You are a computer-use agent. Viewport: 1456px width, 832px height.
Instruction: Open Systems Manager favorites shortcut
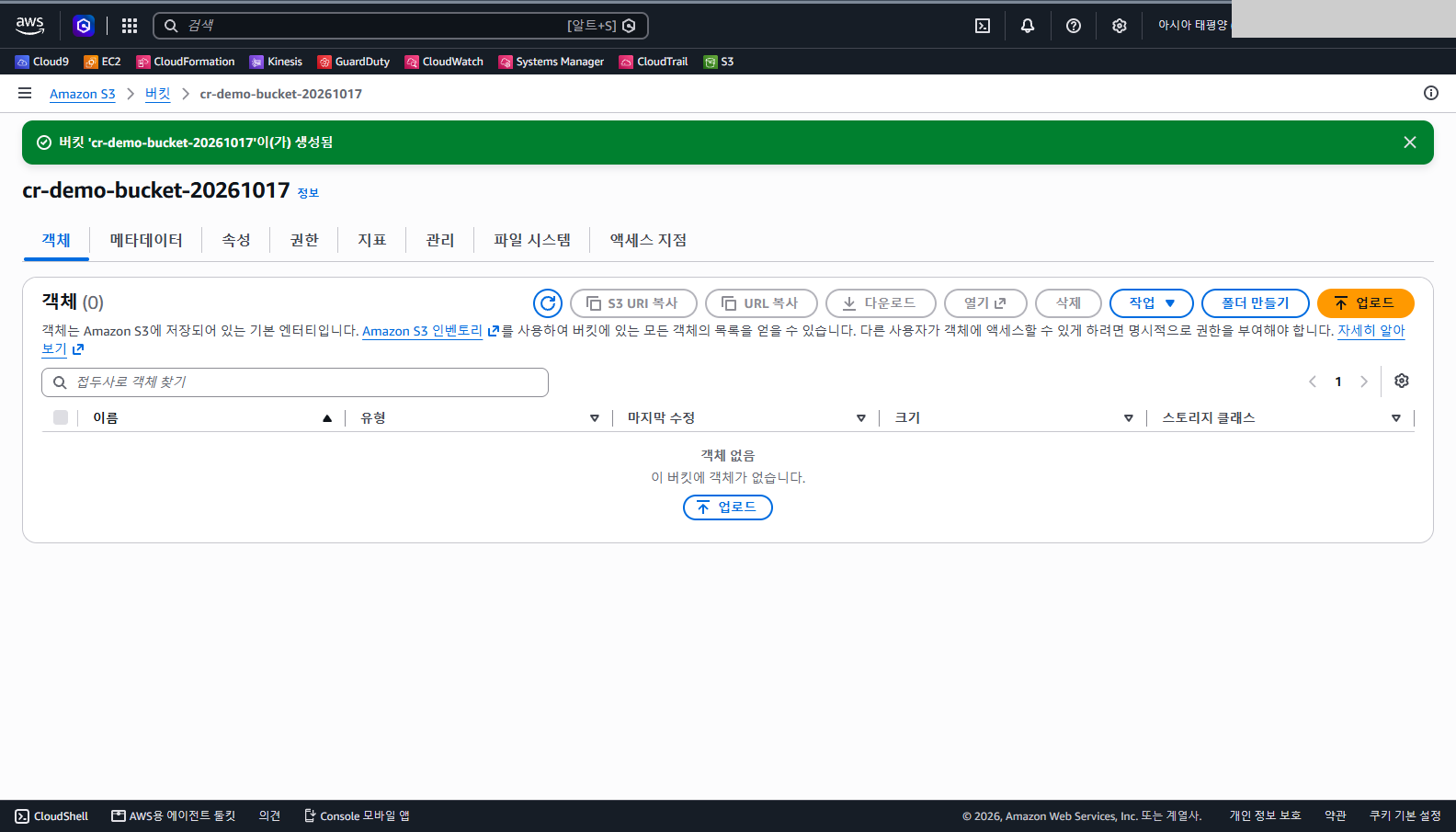coord(552,62)
